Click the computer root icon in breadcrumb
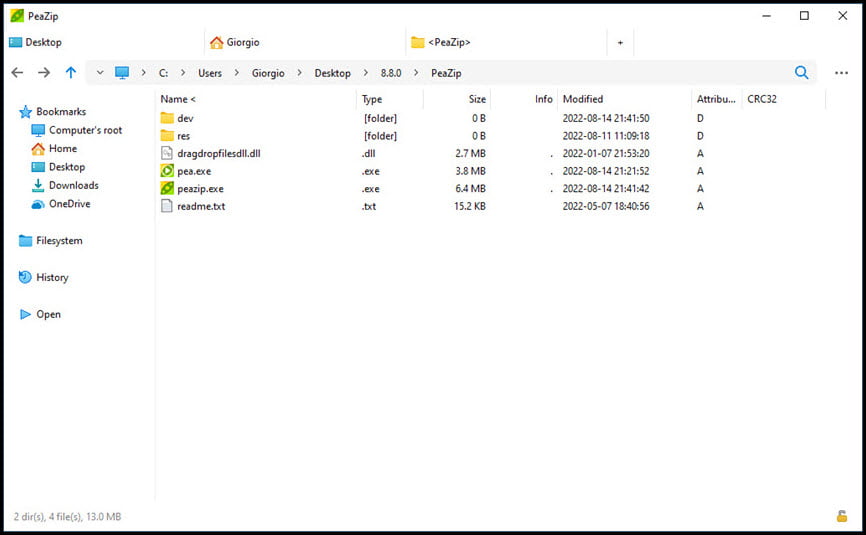This screenshot has width=866, height=535. [122, 72]
